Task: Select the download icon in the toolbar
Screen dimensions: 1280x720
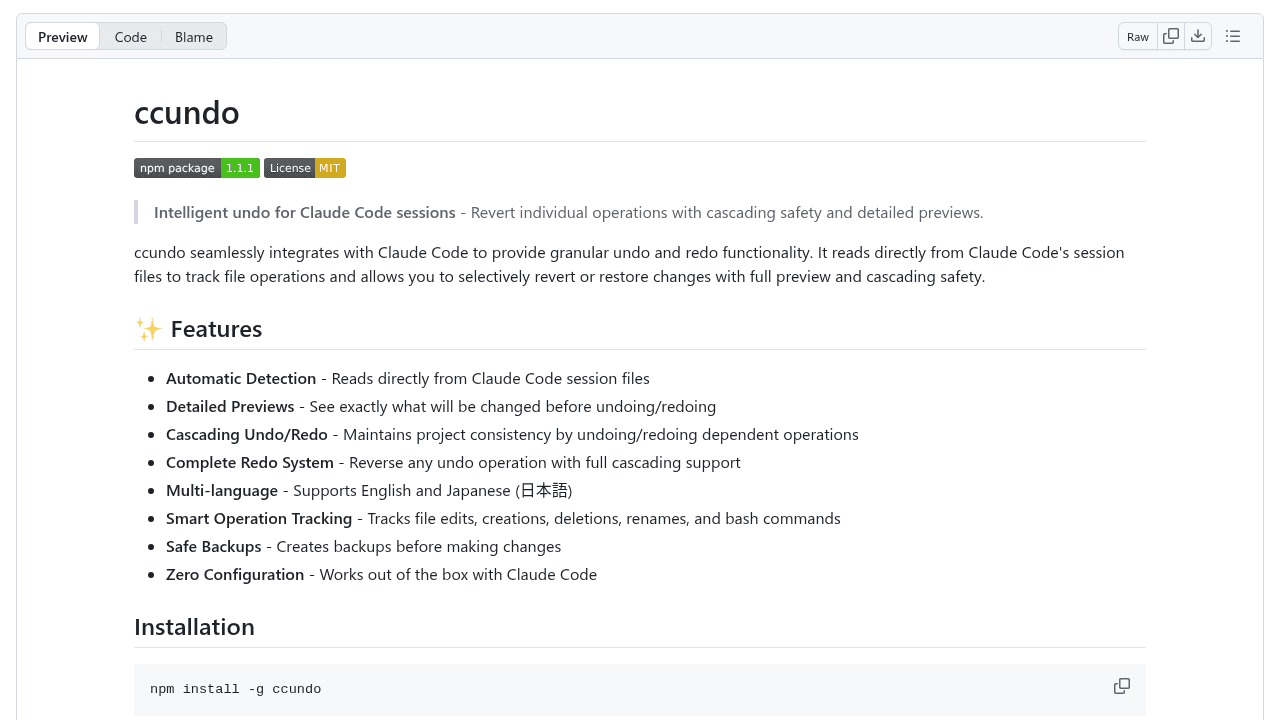Action: coord(1198,36)
